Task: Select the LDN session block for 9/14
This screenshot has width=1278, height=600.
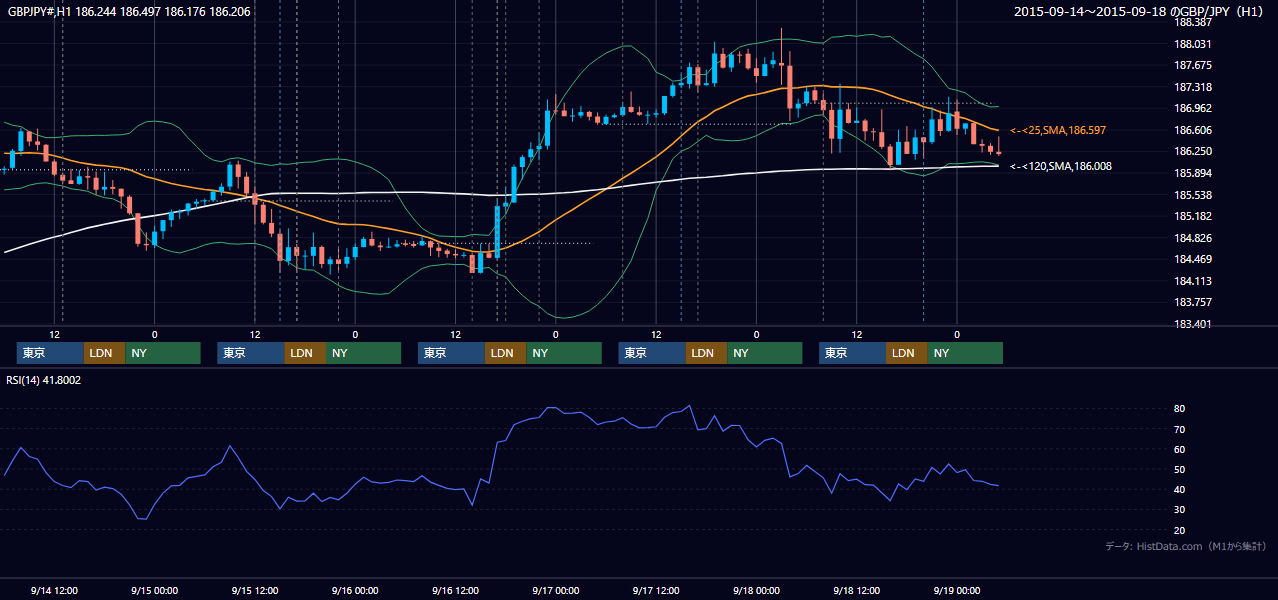Action: coord(104,353)
